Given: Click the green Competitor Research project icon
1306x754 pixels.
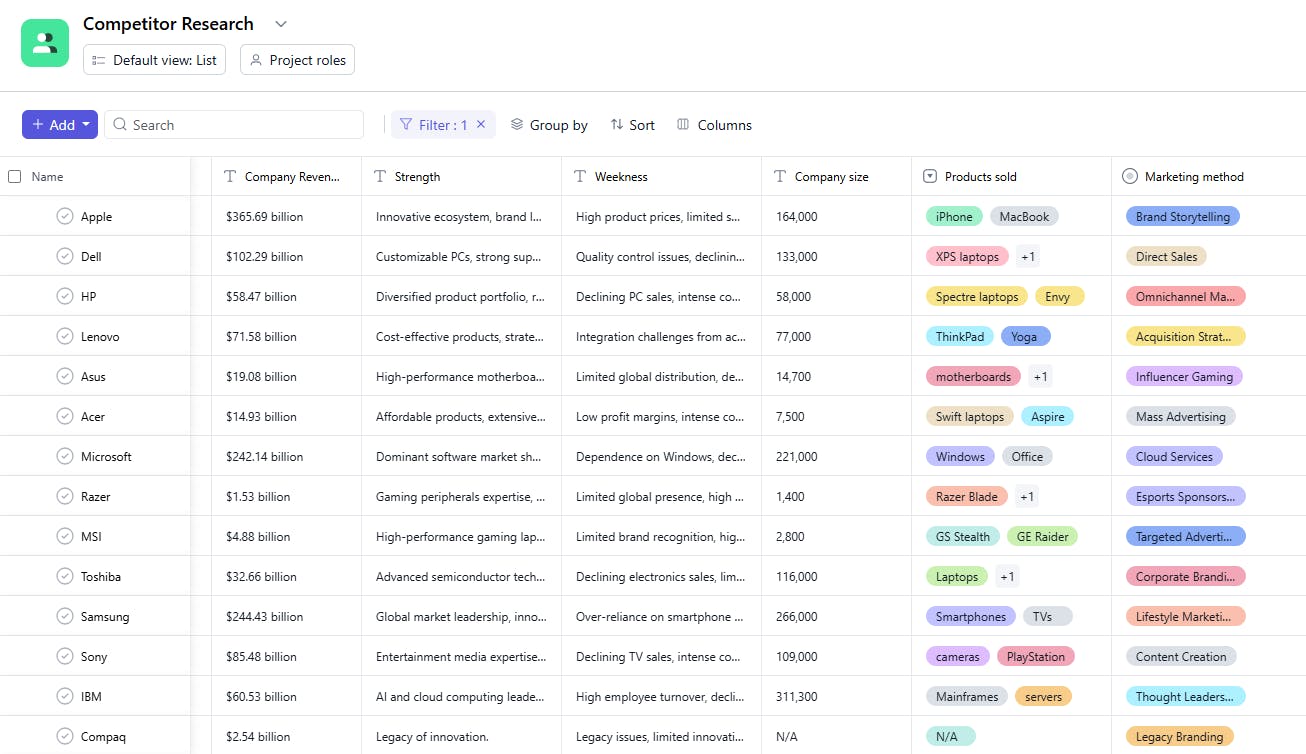Looking at the screenshot, I should (x=45, y=43).
